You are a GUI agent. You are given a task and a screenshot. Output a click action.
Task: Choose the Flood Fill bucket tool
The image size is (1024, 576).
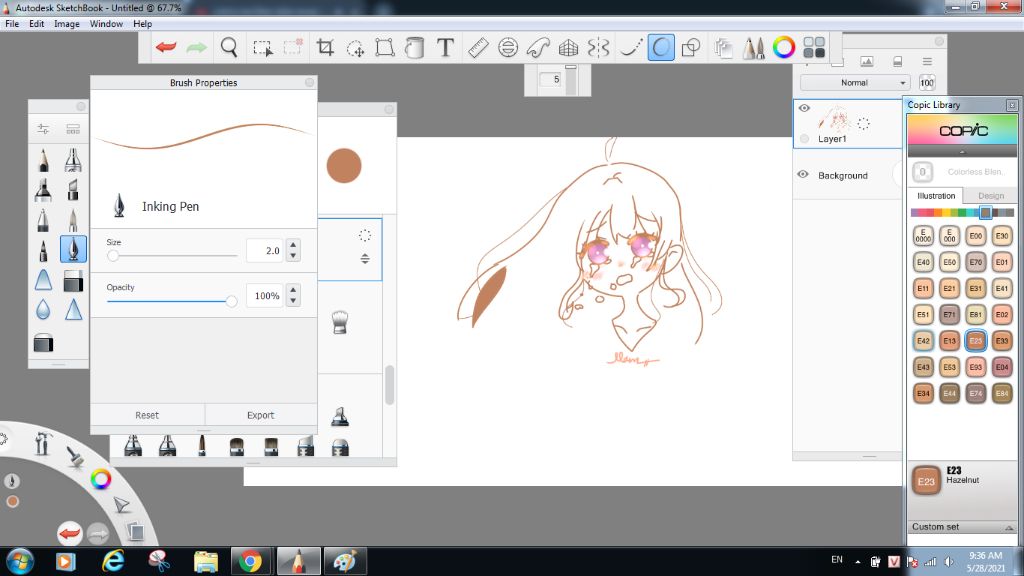click(x=415, y=47)
